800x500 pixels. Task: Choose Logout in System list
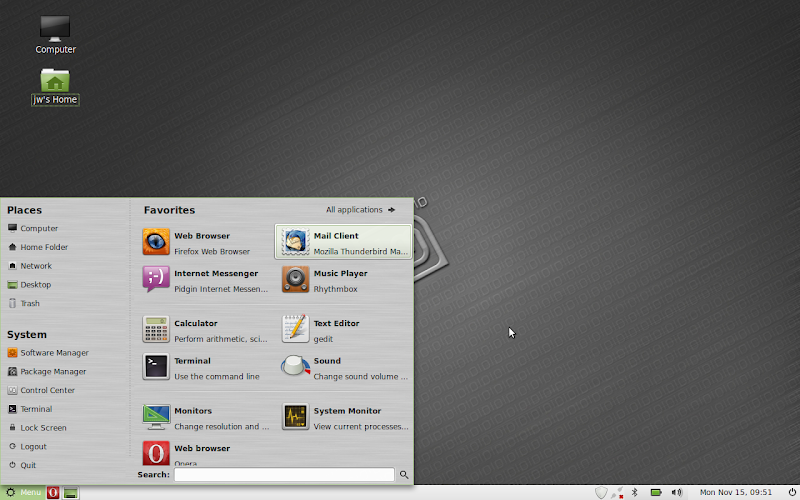click(x=28, y=446)
